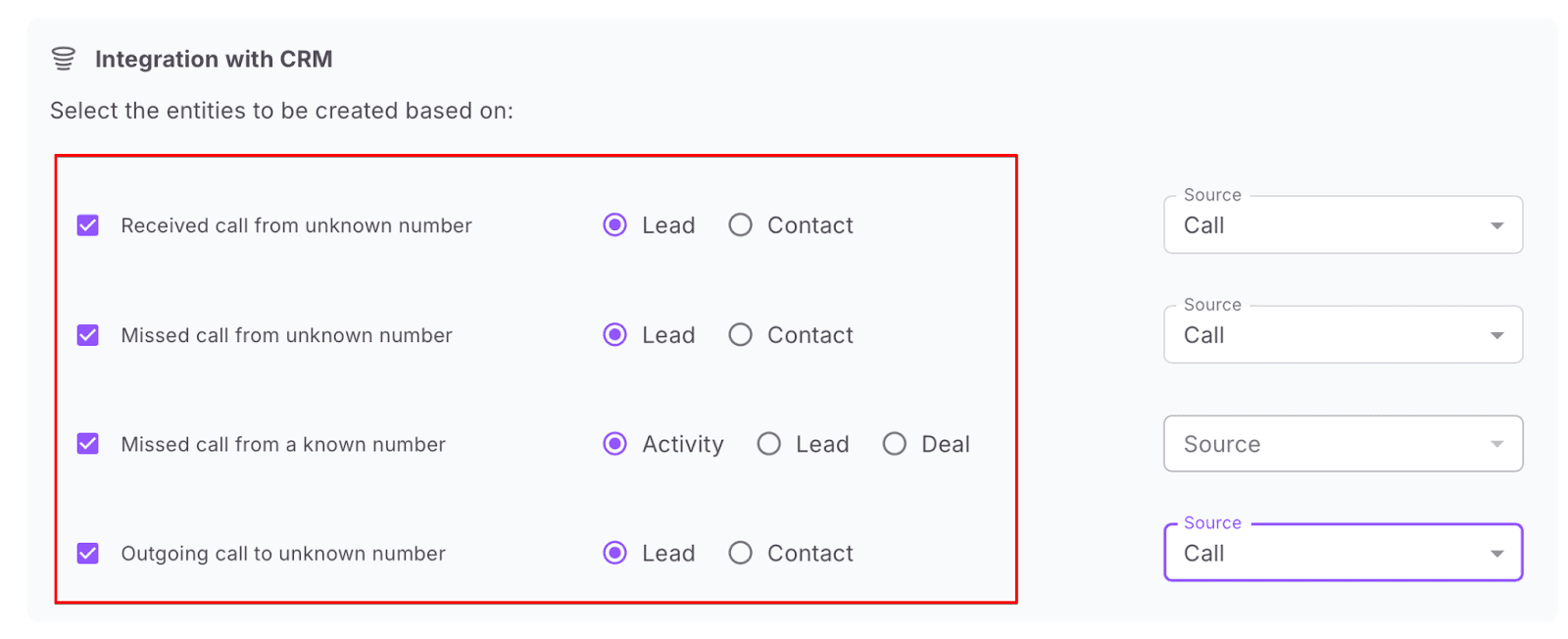The image size is (1568, 639).
Task: Open Source dropdown for received call row
Action: click(x=1343, y=225)
